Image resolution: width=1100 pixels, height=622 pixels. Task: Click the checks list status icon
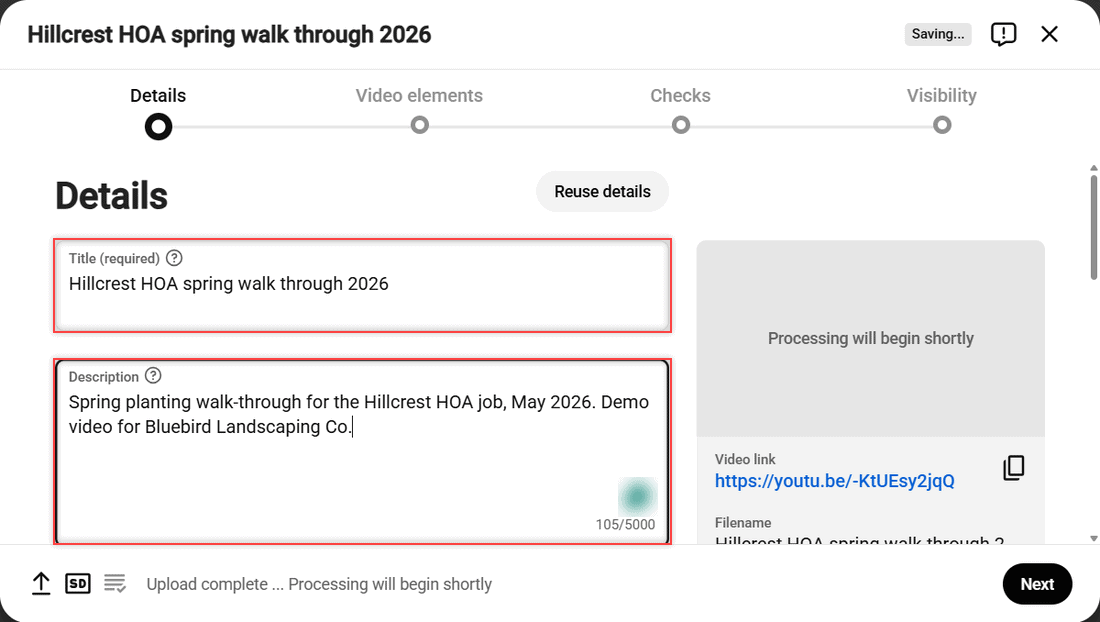(x=115, y=583)
